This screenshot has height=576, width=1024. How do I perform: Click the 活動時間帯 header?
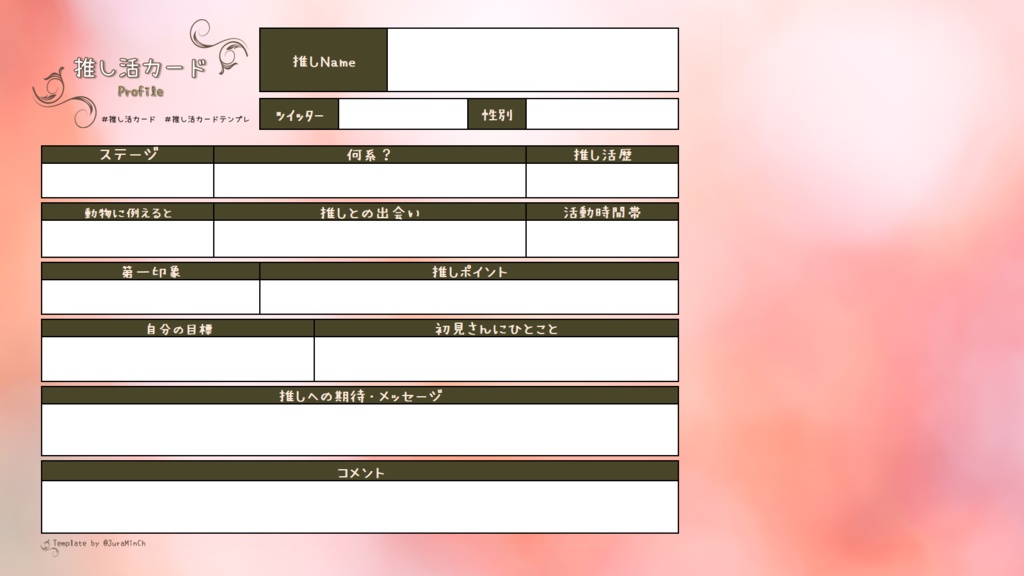click(x=602, y=212)
